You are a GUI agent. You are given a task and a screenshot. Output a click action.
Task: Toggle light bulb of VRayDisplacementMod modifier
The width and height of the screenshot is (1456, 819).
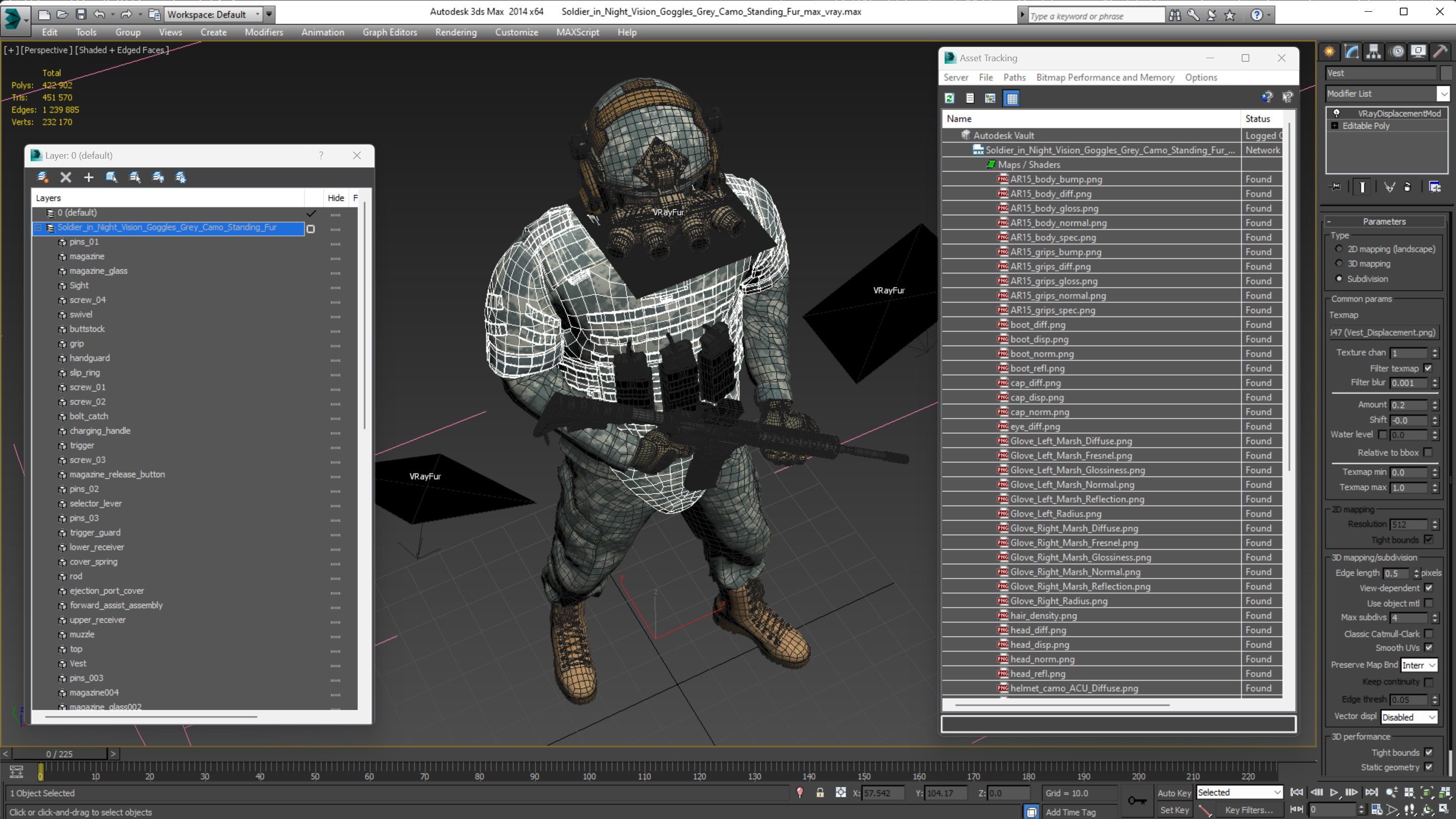1337,113
